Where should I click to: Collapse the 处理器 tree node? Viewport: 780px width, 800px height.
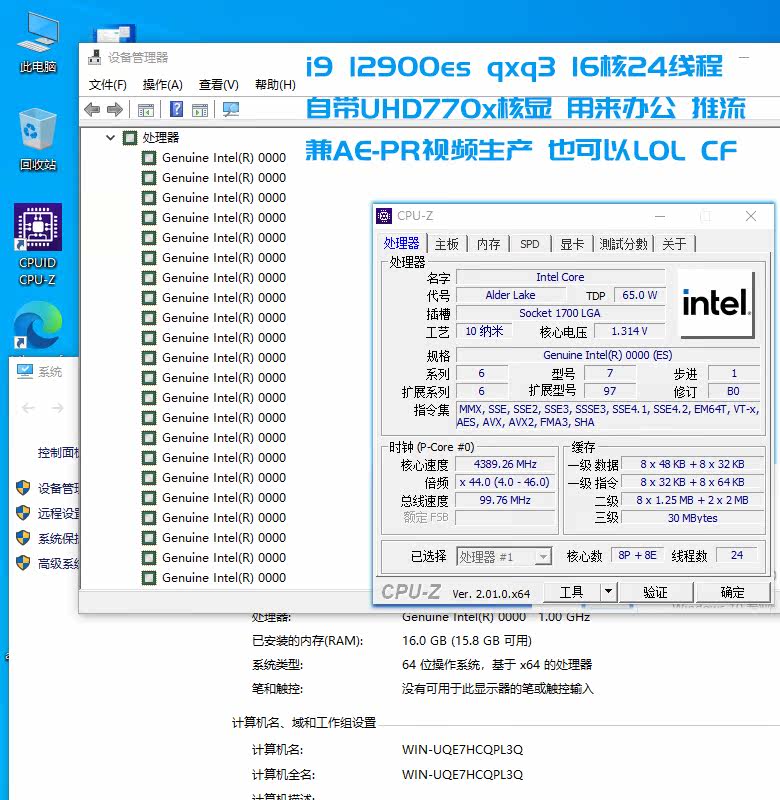coord(110,137)
